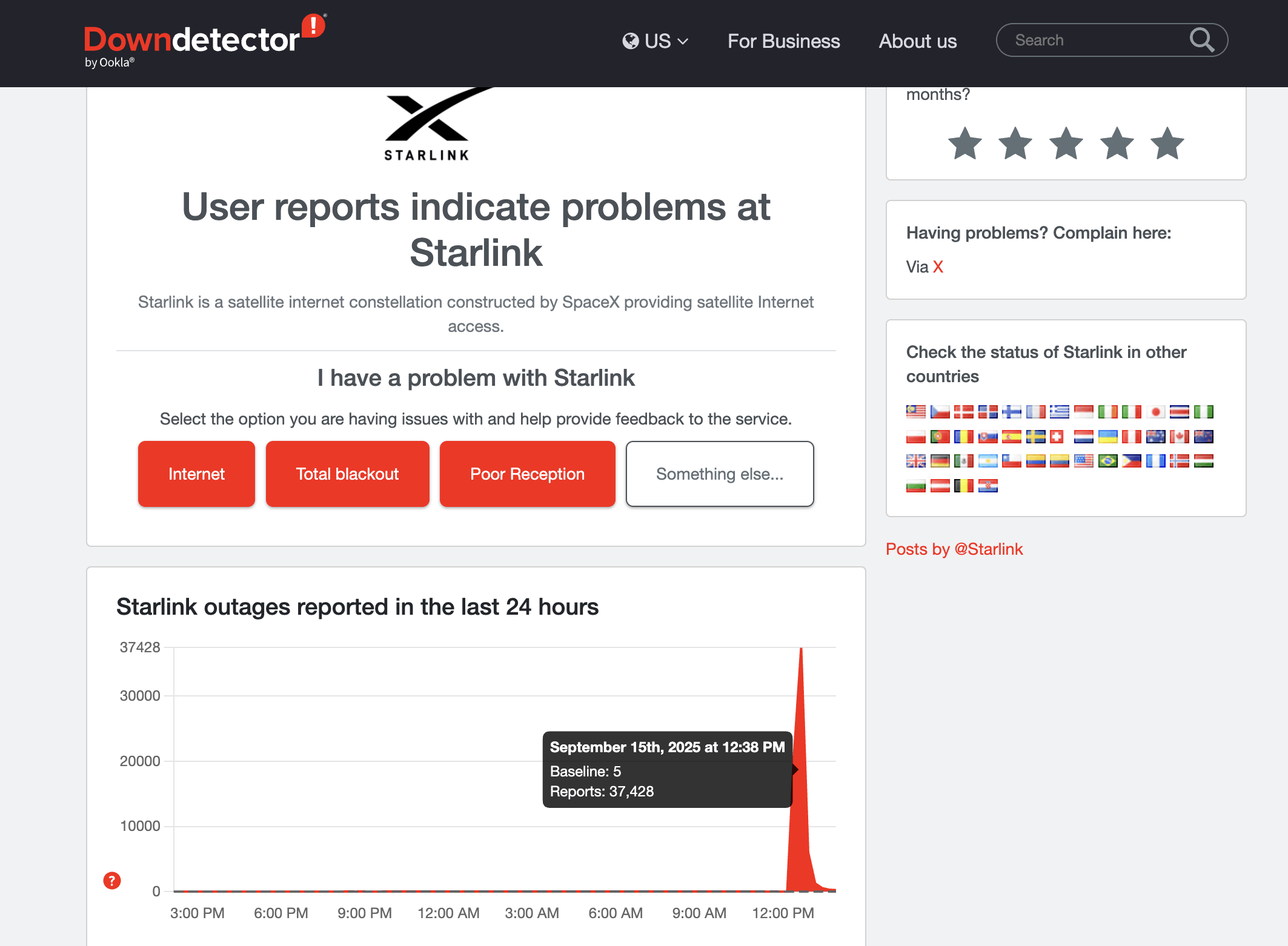The height and width of the screenshot is (946, 1288).
Task: Open Posts by @Starlink link
Action: [x=954, y=549]
